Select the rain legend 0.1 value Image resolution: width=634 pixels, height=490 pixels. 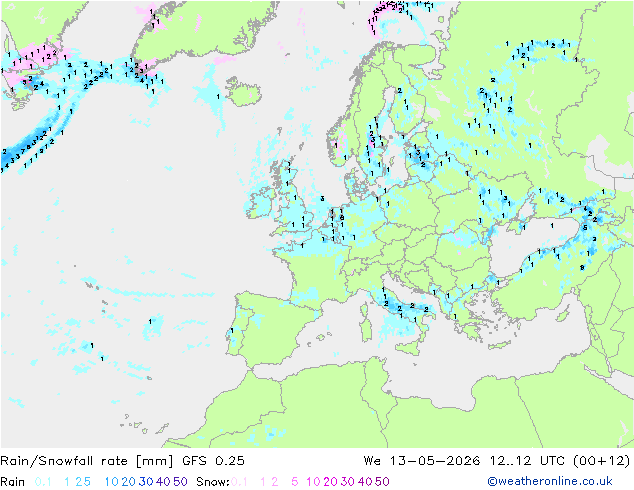pyautogui.click(x=43, y=482)
